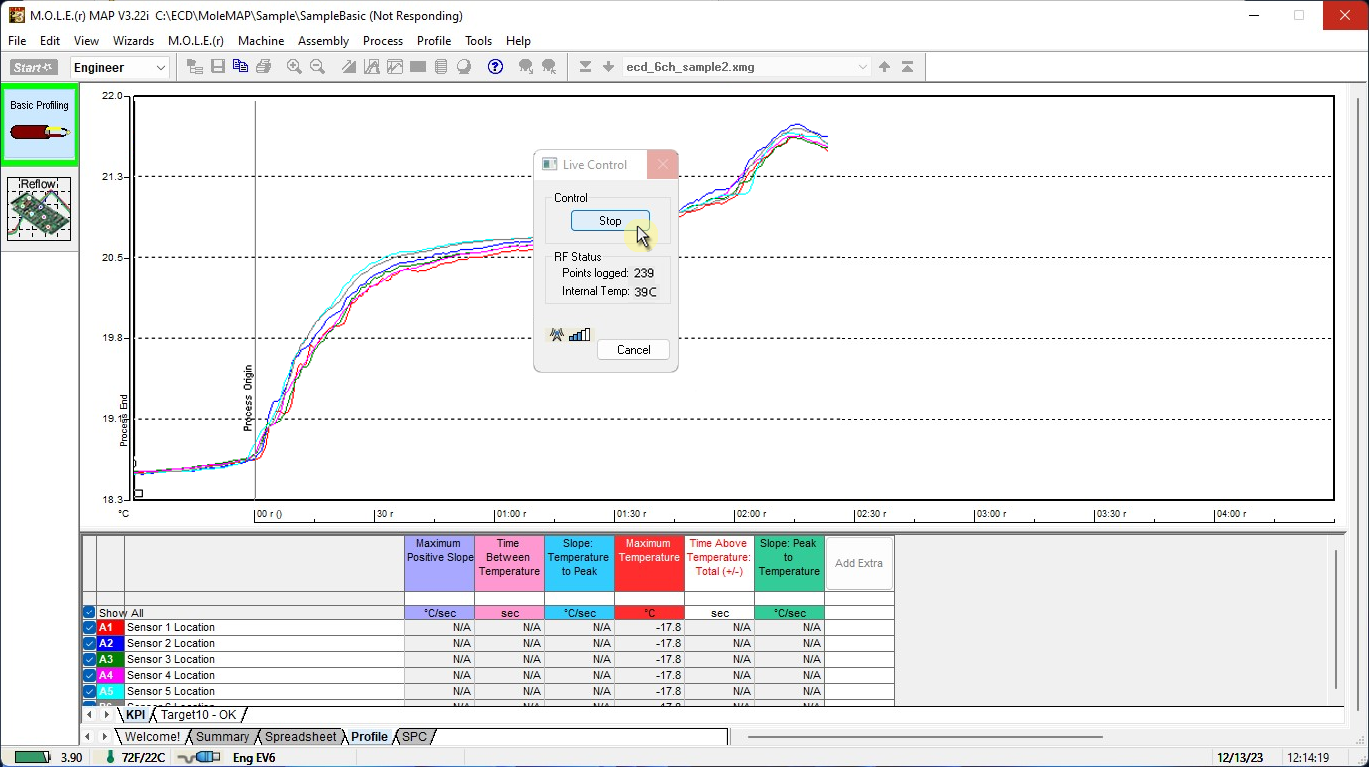1369x767 pixels.
Task: Close the Live Control dialog
Action: 662,165
